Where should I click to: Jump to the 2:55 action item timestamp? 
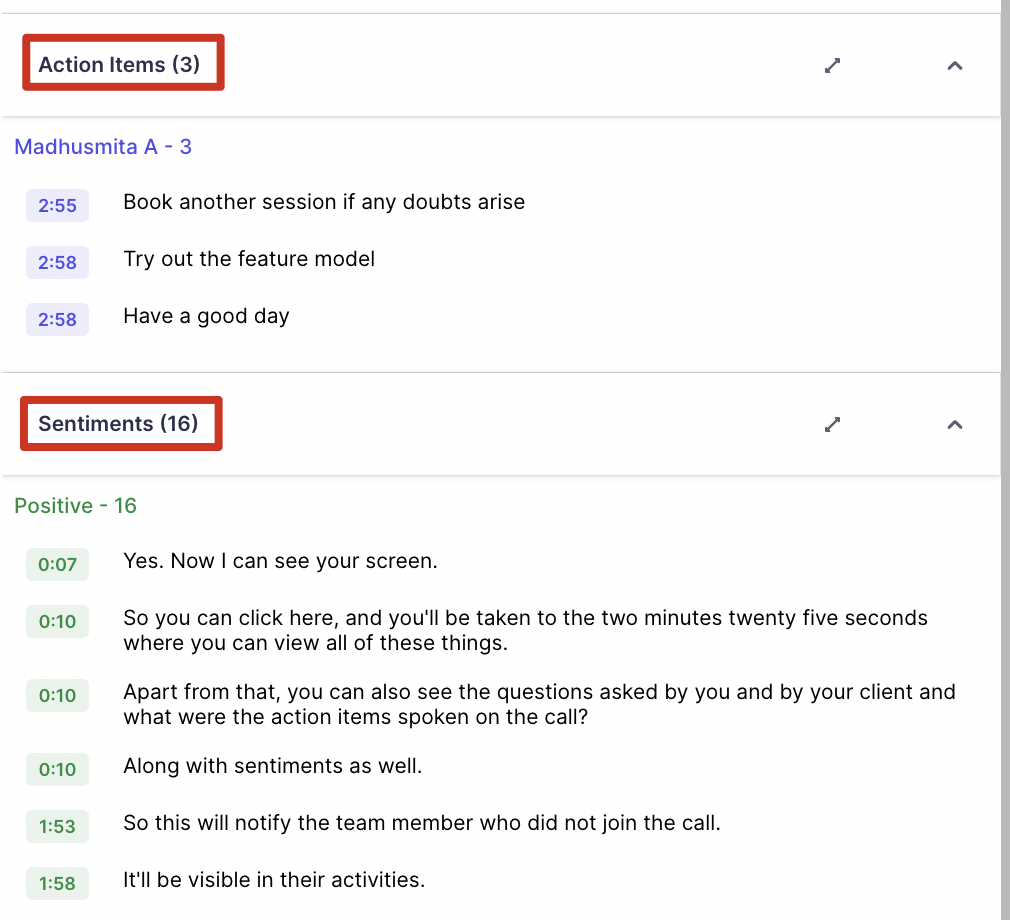pos(57,205)
